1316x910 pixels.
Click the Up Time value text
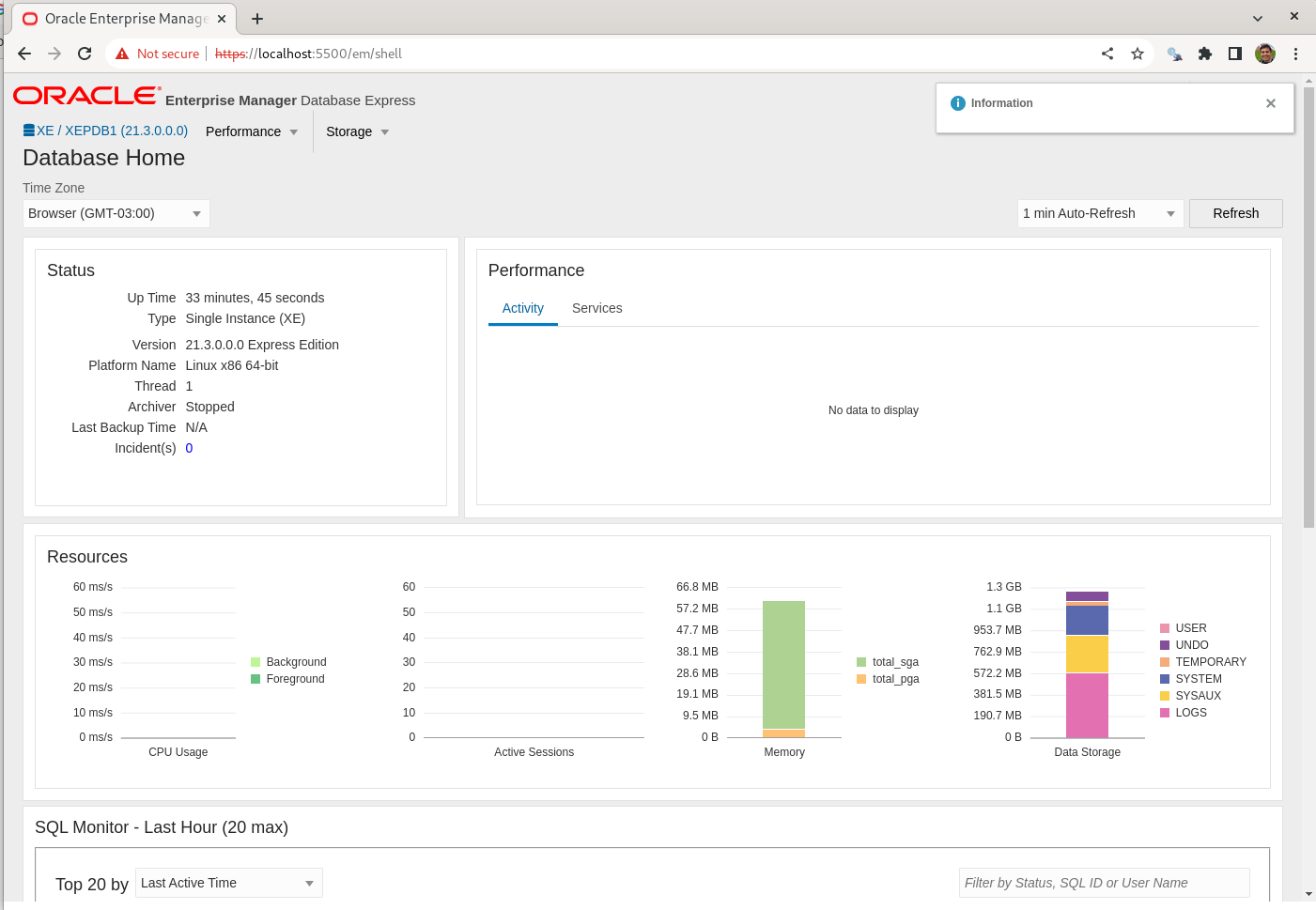tap(255, 298)
